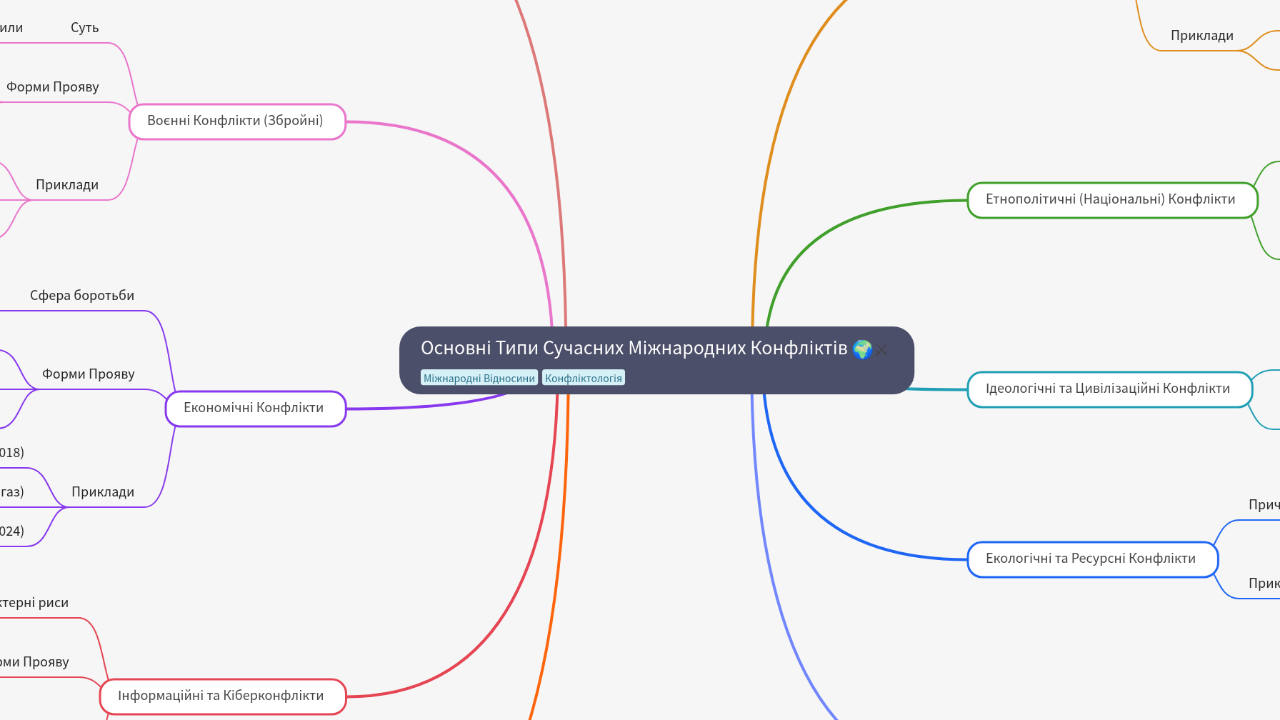This screenshot has width=1280, height=720.
Task: Select the 'Екологічні та Ресурсні Конфлікти' node
Action: (x=1092, y=559)
